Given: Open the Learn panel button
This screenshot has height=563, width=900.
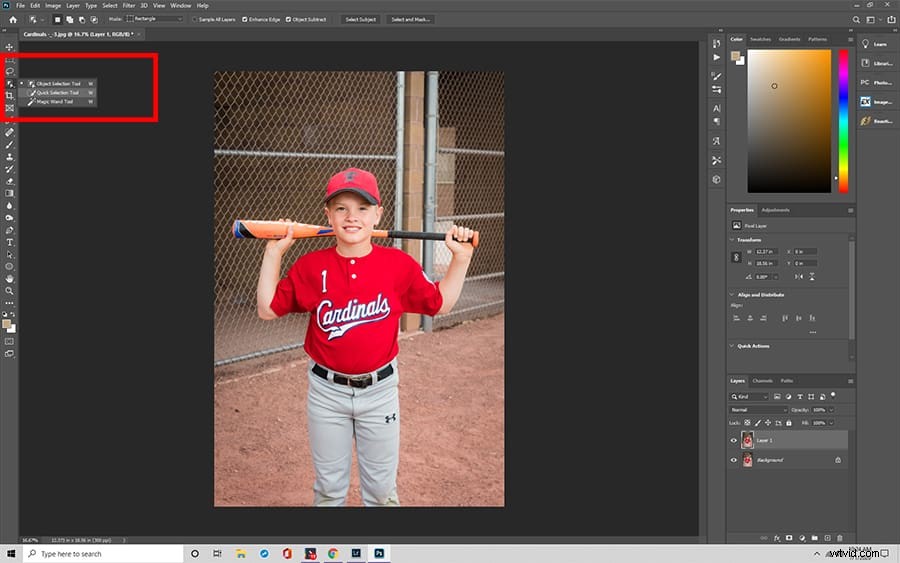Looking at the screenshot, I should pos(876,44).
